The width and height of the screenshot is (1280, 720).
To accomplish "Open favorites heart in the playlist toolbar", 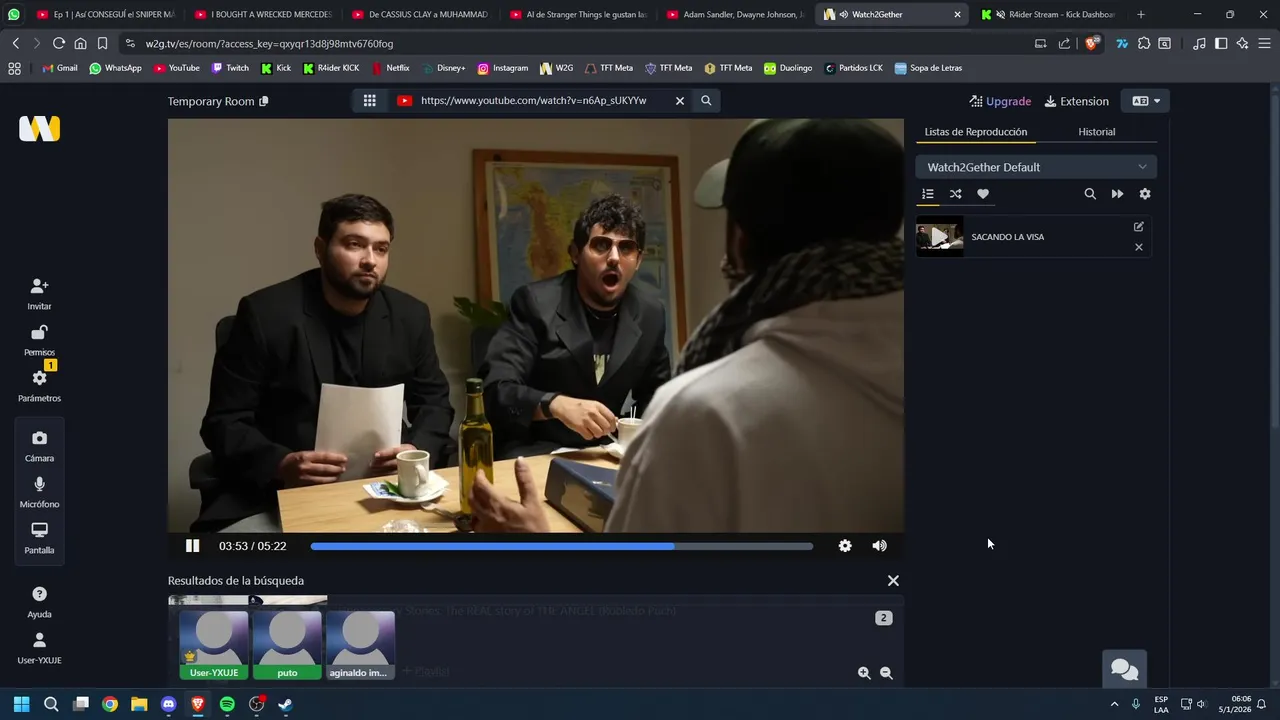I will click(x=983, y=194).
